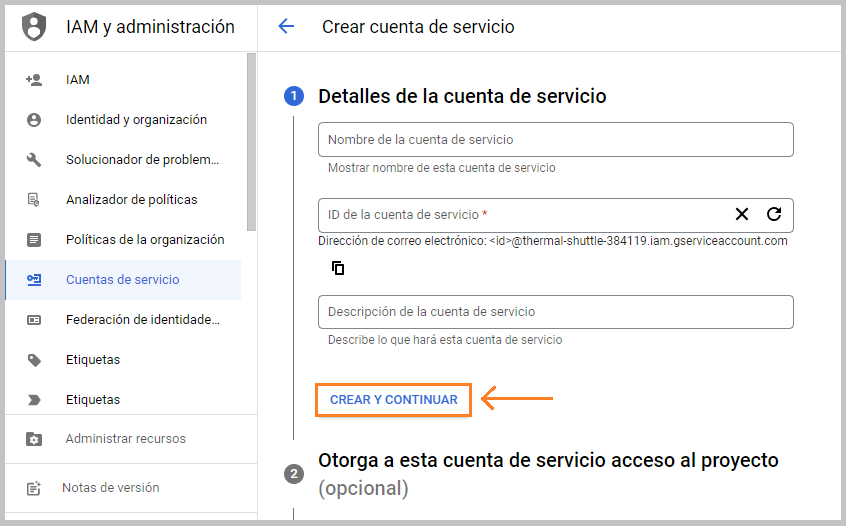Regenerate the service account ID with the refresh icon

(774, 214)
